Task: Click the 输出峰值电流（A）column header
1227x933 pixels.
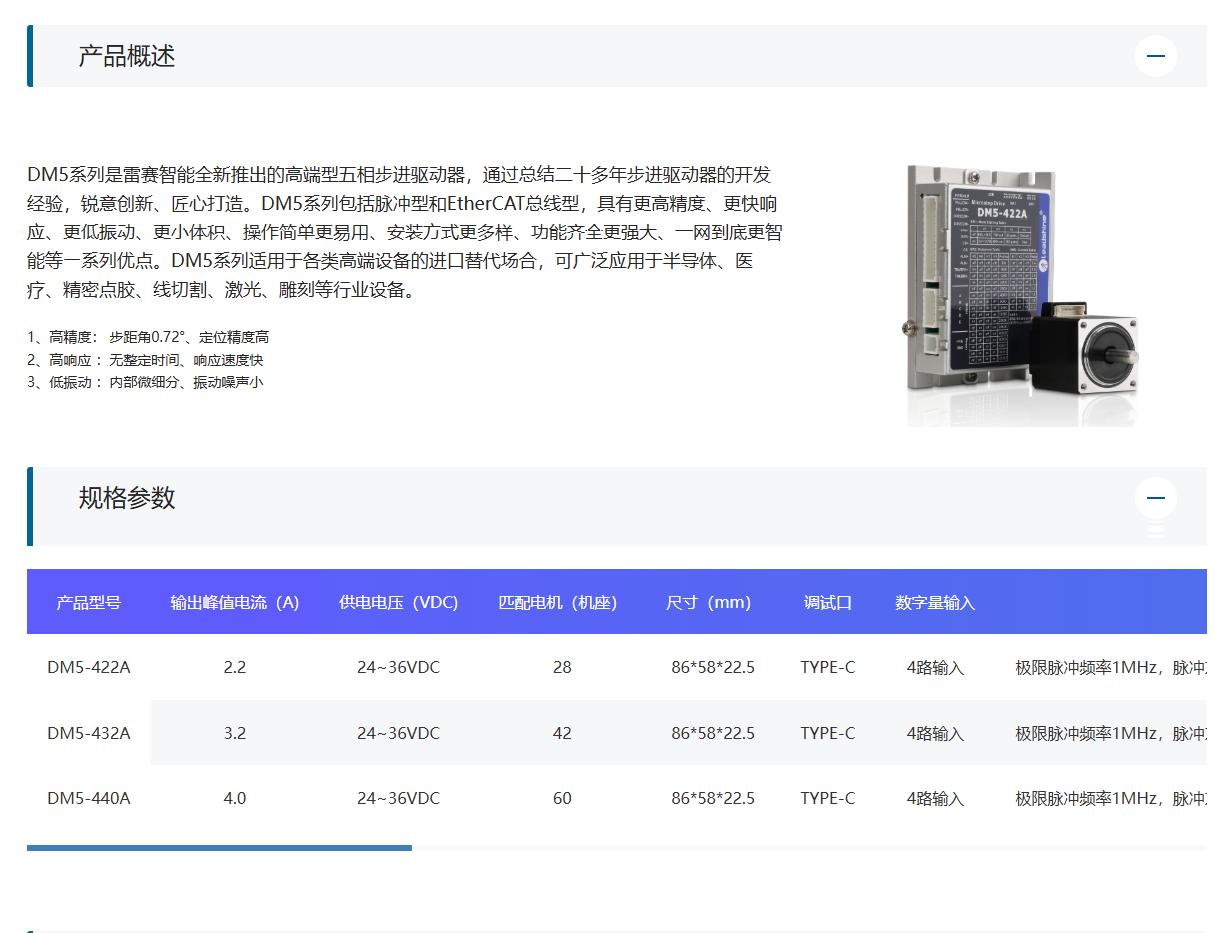Action: point(236,602)
